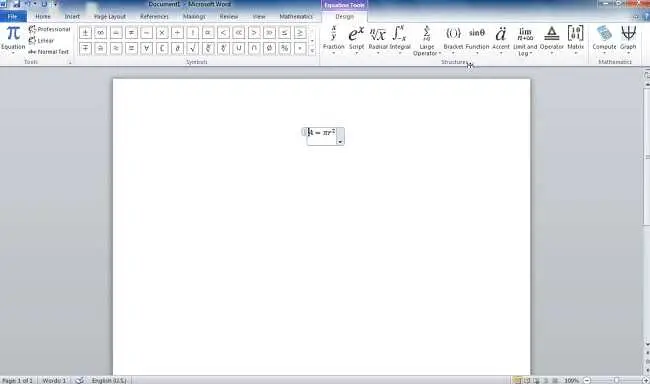Screen dimensions: 650x384
Task: Insert the percent symbol
Action: point(285,49)
